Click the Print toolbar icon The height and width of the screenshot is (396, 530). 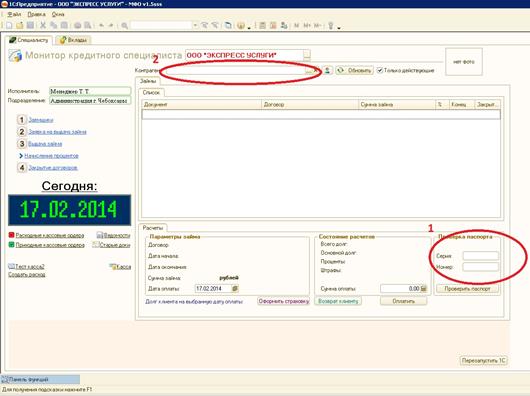[x=77, y=25]
